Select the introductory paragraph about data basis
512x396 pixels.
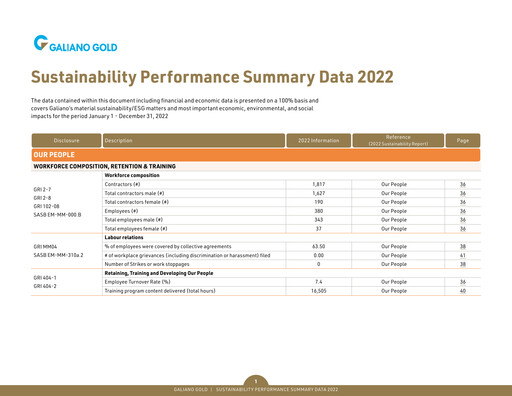coord(175,108)
